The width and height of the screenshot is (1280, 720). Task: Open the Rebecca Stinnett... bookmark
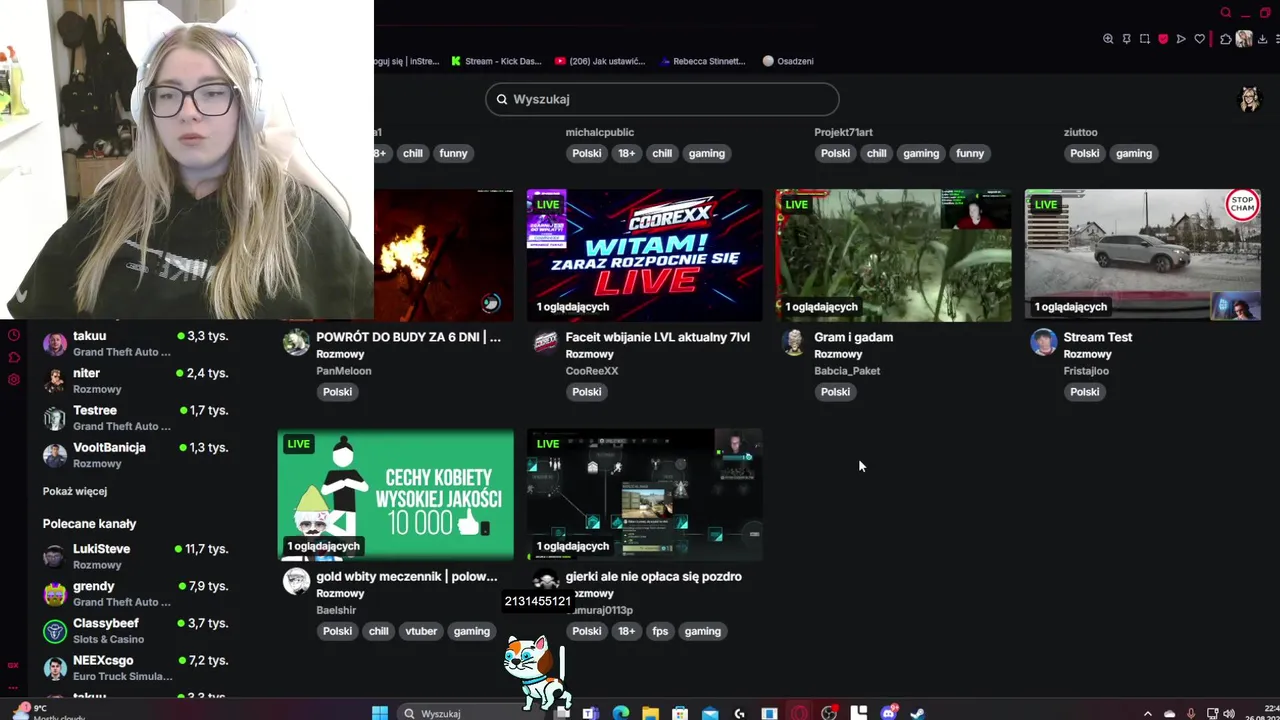click(702, 61)
